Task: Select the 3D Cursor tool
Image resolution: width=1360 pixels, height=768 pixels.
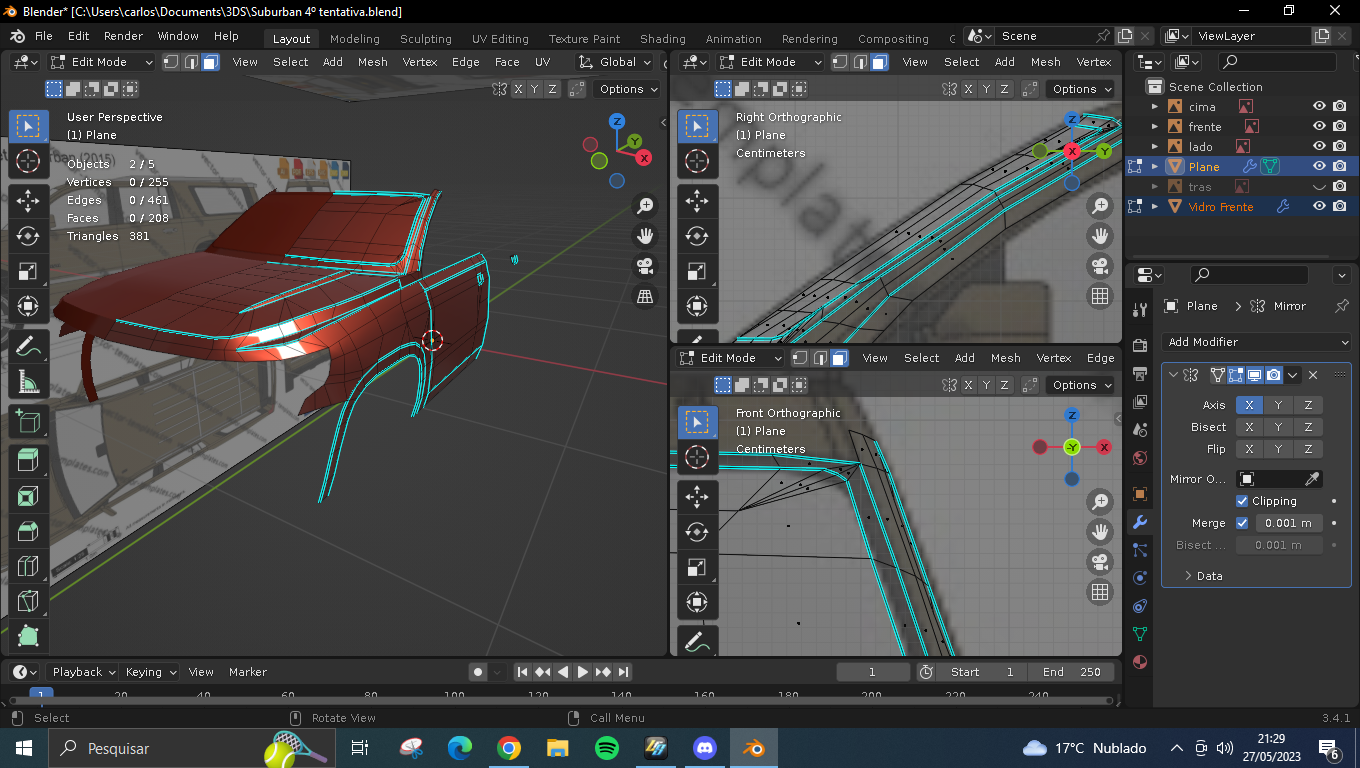Action: click(28, 161)
